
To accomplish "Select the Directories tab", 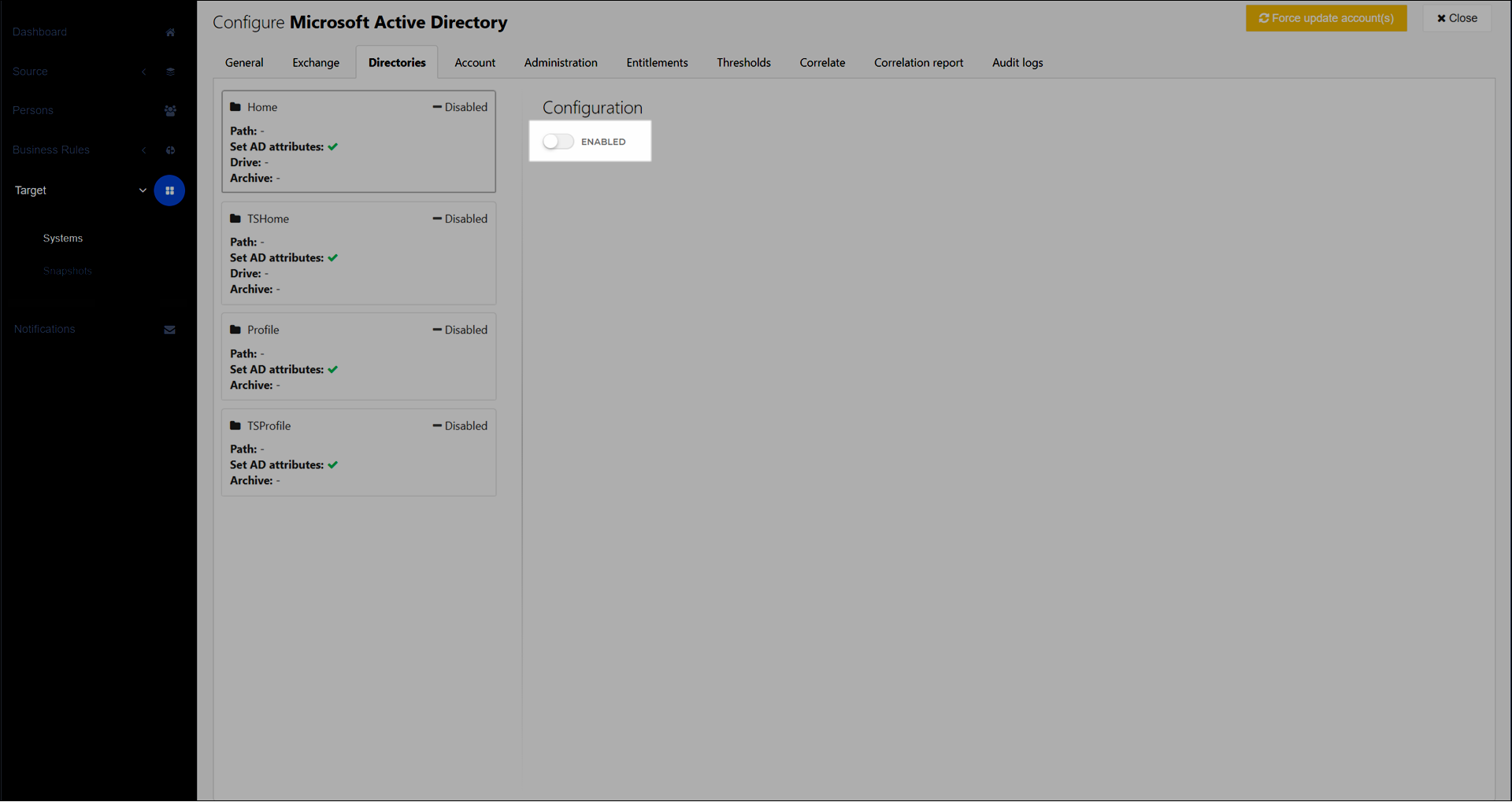I will tap(397, 63).
